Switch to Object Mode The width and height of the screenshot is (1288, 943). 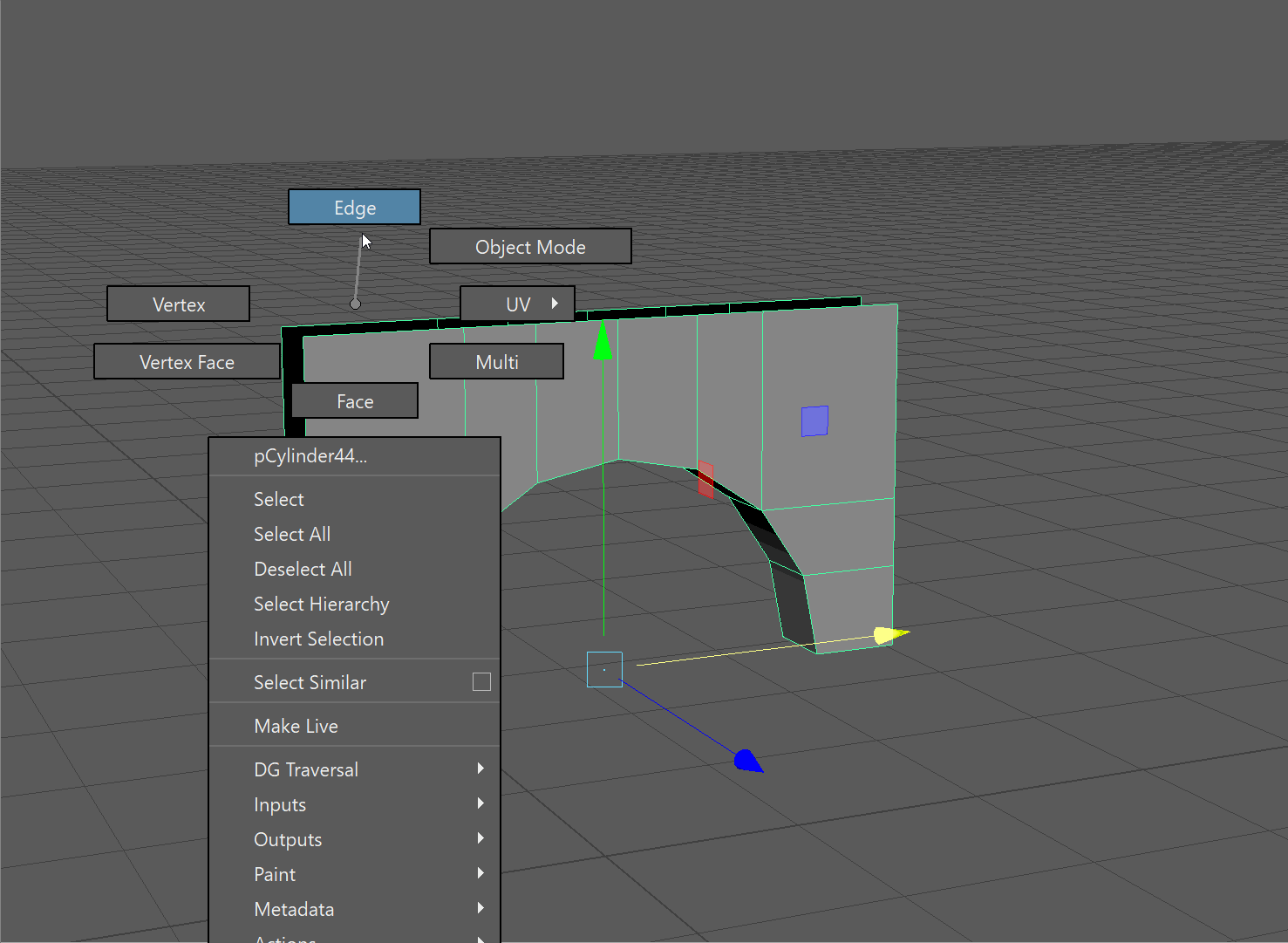coord(530,247)
